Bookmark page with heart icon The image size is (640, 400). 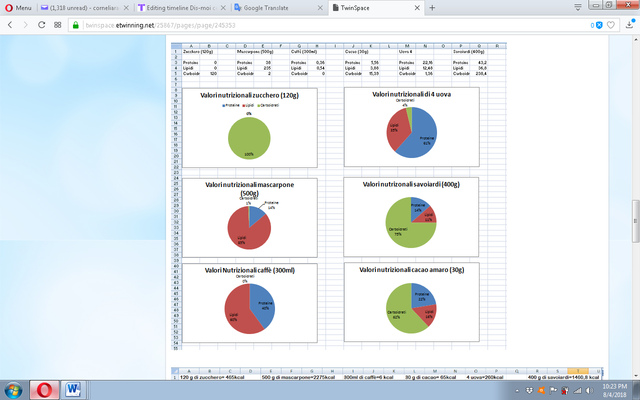[611, 25]
